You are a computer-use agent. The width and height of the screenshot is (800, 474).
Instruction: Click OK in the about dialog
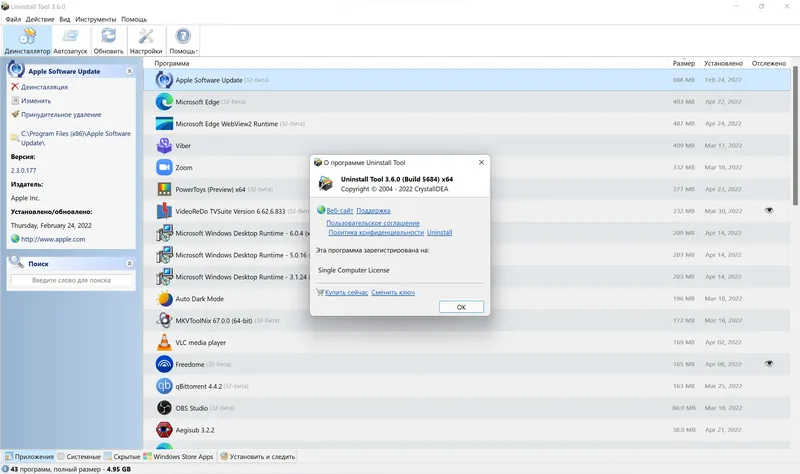point(461,307)
